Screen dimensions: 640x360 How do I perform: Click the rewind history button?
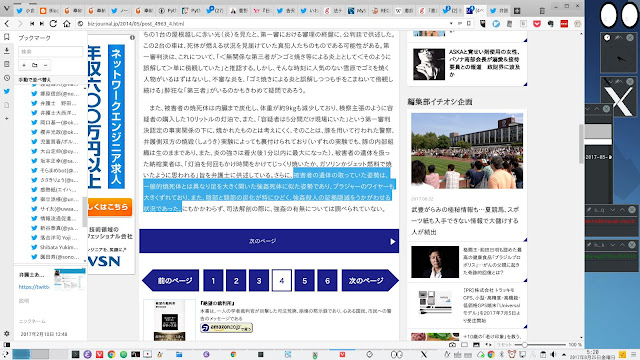pos(32,24)
